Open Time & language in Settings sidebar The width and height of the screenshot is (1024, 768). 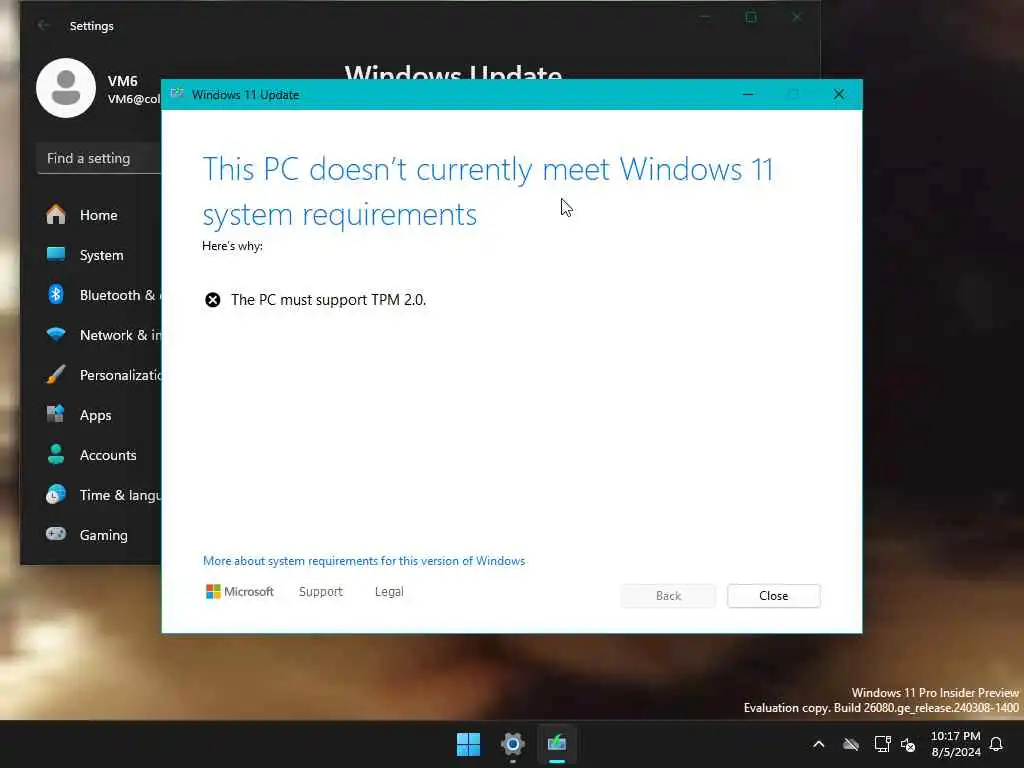98,495
